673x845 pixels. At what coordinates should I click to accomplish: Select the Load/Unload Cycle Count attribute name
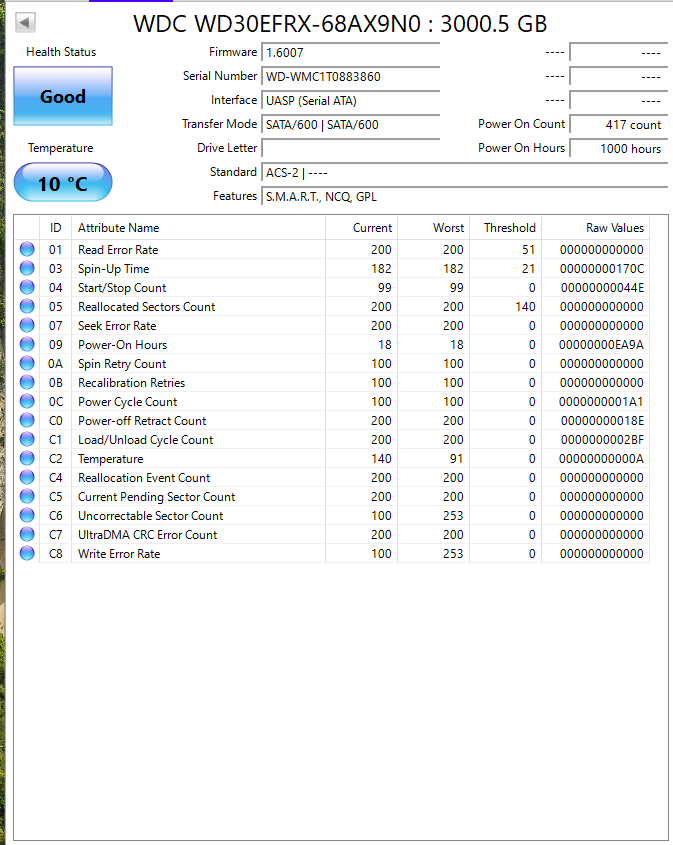pyautogui.click(x=145, y=440)
